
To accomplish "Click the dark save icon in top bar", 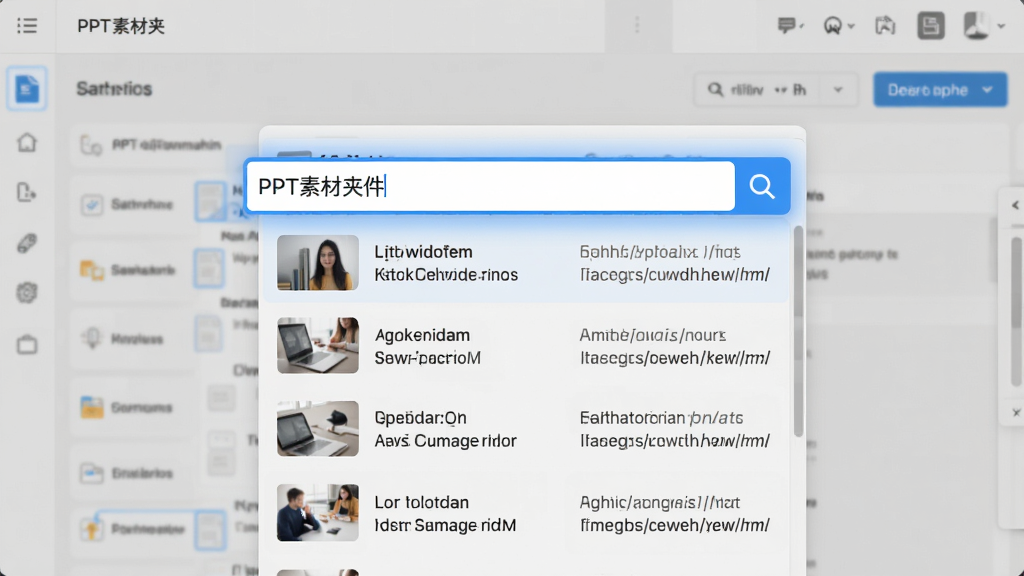I will (931, 26).
